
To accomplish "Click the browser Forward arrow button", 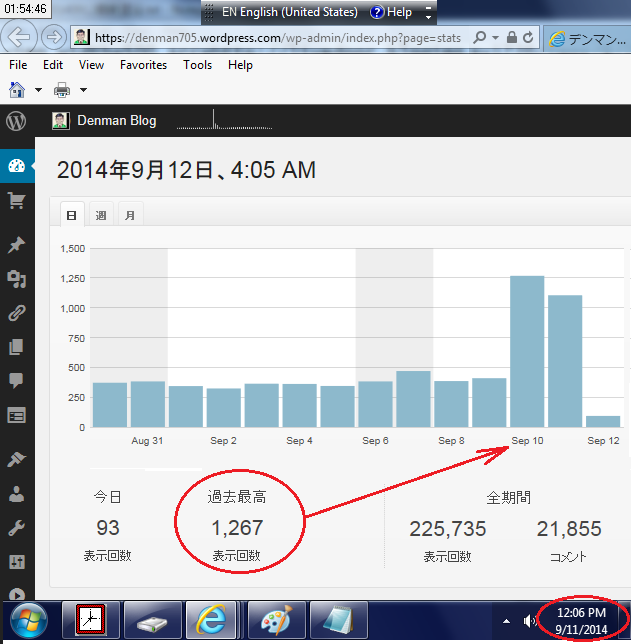I will (53, 38).
